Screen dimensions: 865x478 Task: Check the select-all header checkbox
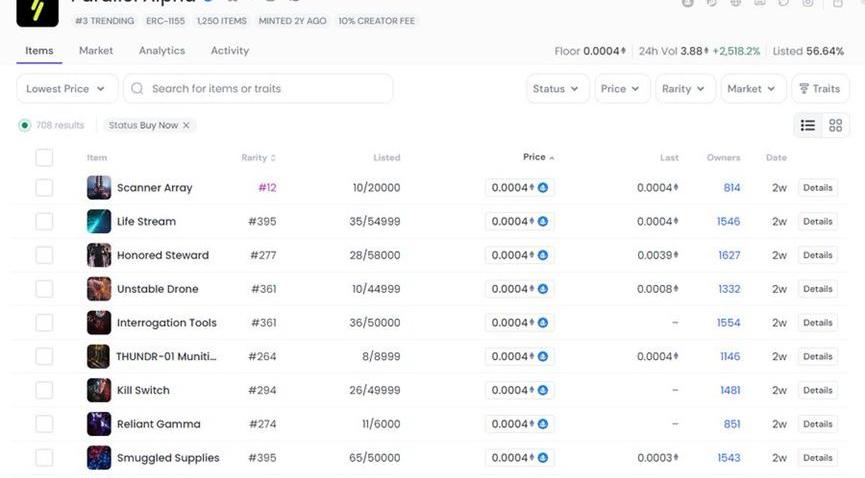click(44, 157)
